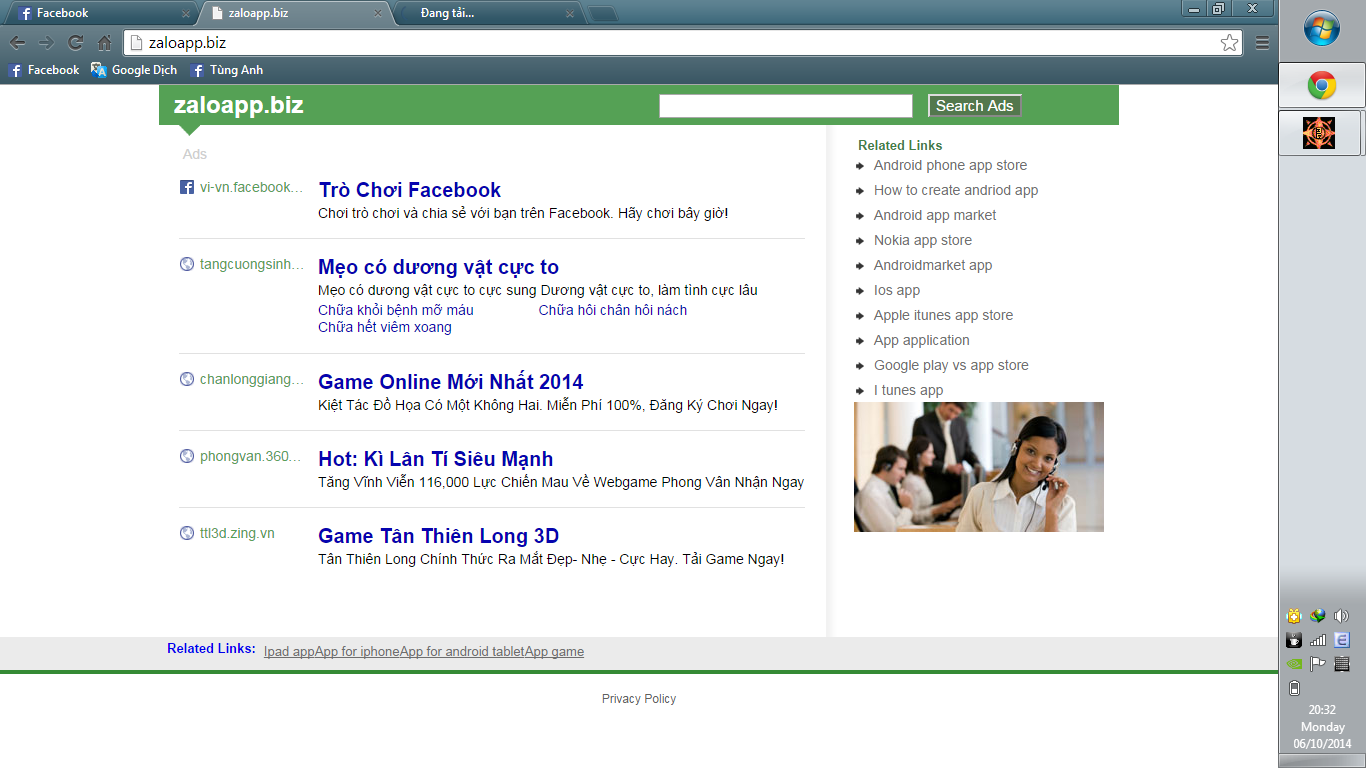Click the browser Back arrow
This screenshot has height=768, width=1366.
point(17,43)
